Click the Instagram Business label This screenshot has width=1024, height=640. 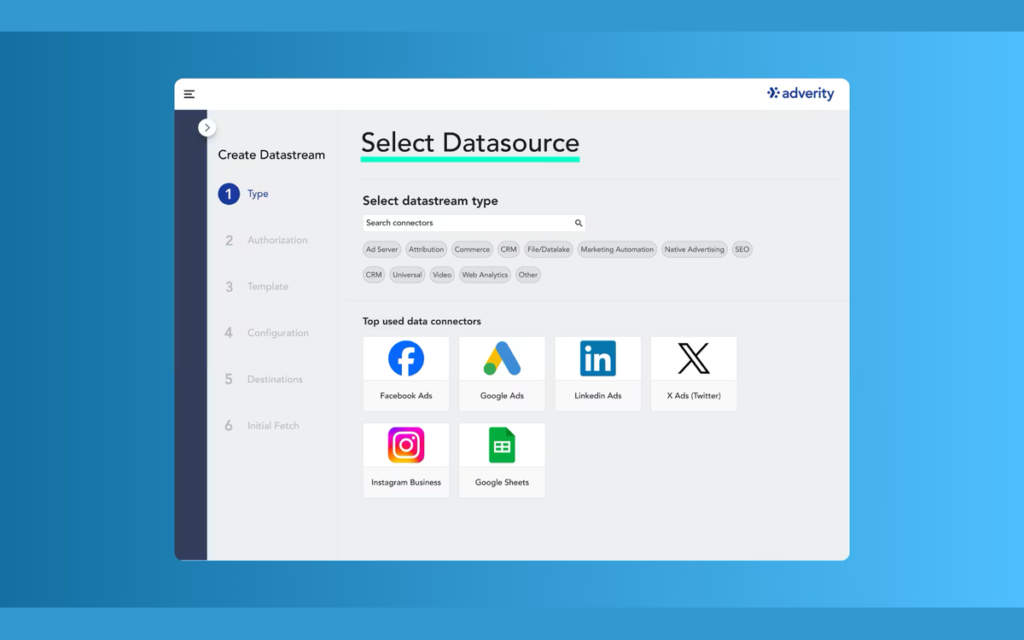click(406, 483)
